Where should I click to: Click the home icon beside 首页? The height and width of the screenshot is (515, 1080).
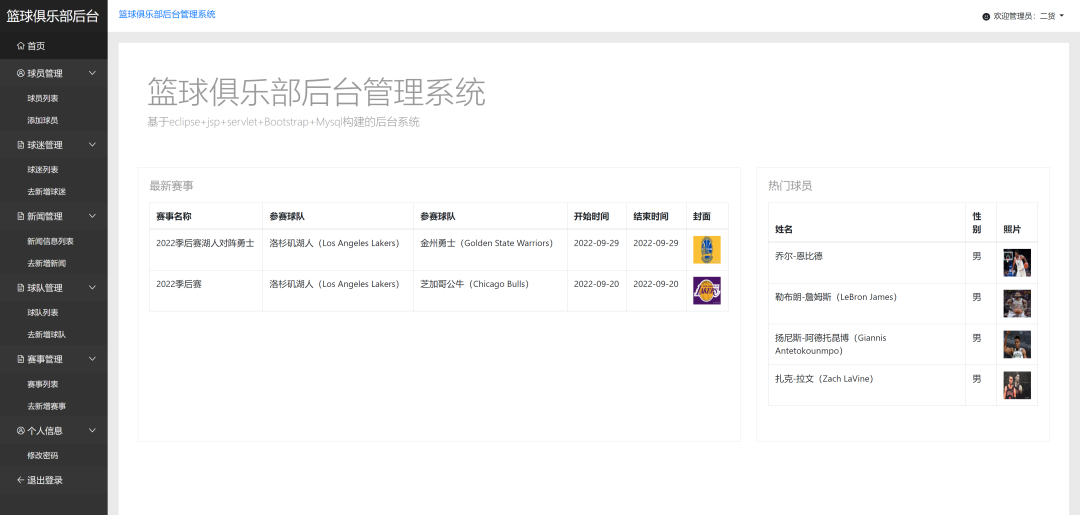[21, 46]
